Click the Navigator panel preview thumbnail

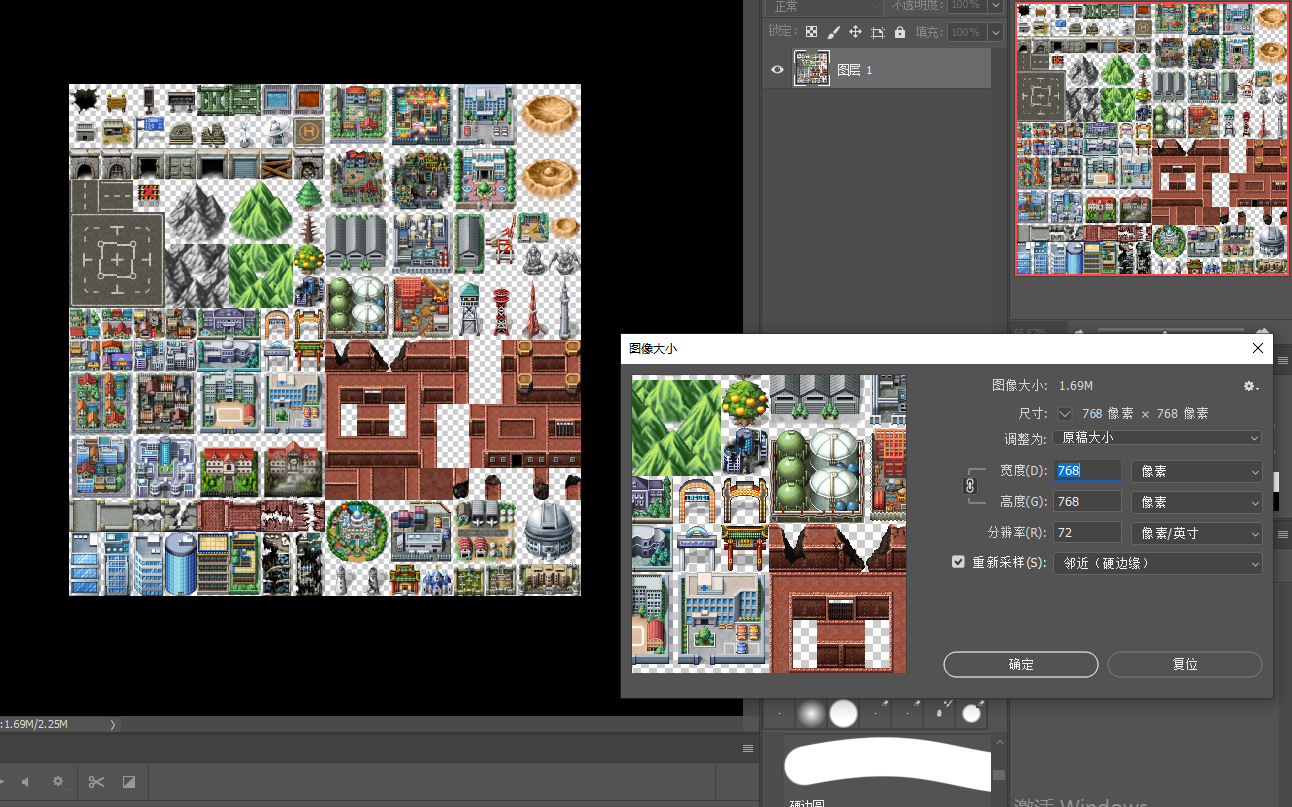pyautogui.click(x=1152, y=138)
